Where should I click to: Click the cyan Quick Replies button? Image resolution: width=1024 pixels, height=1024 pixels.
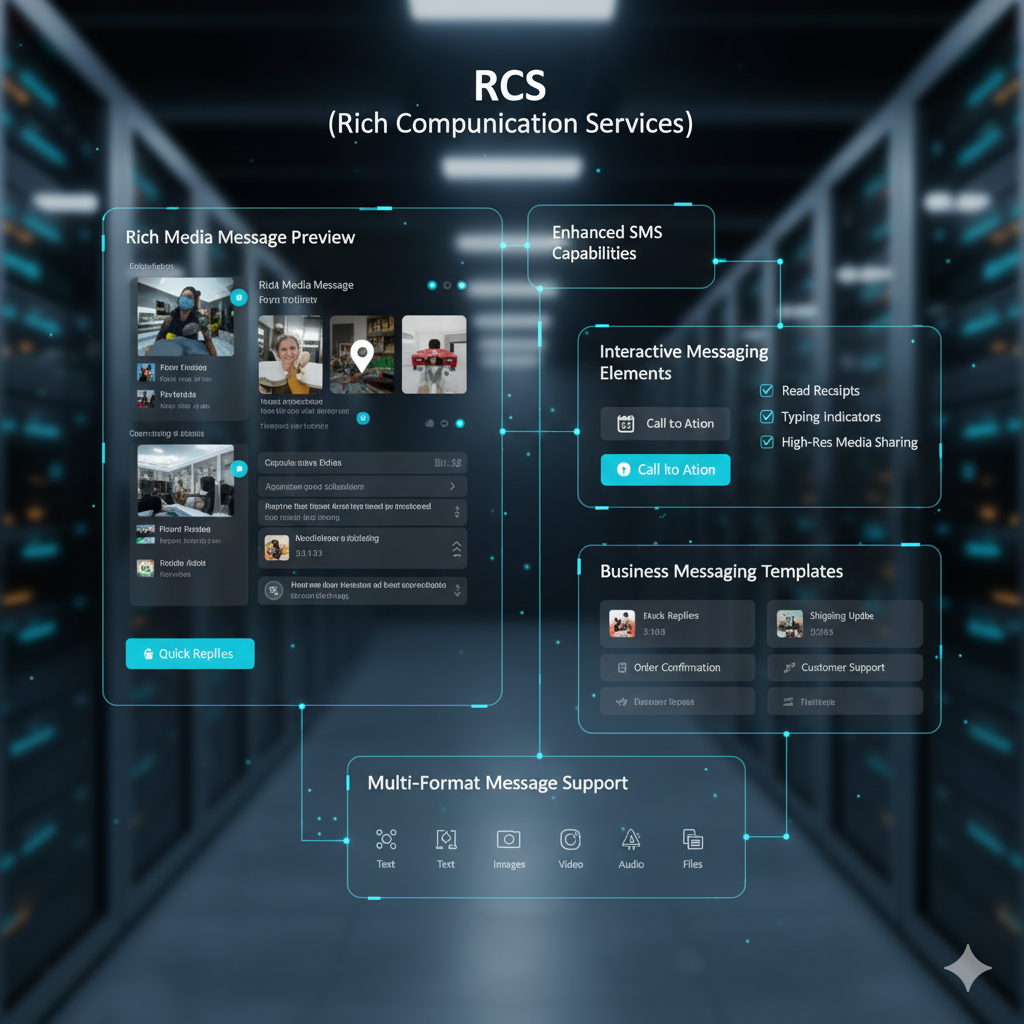pos(189,653)
